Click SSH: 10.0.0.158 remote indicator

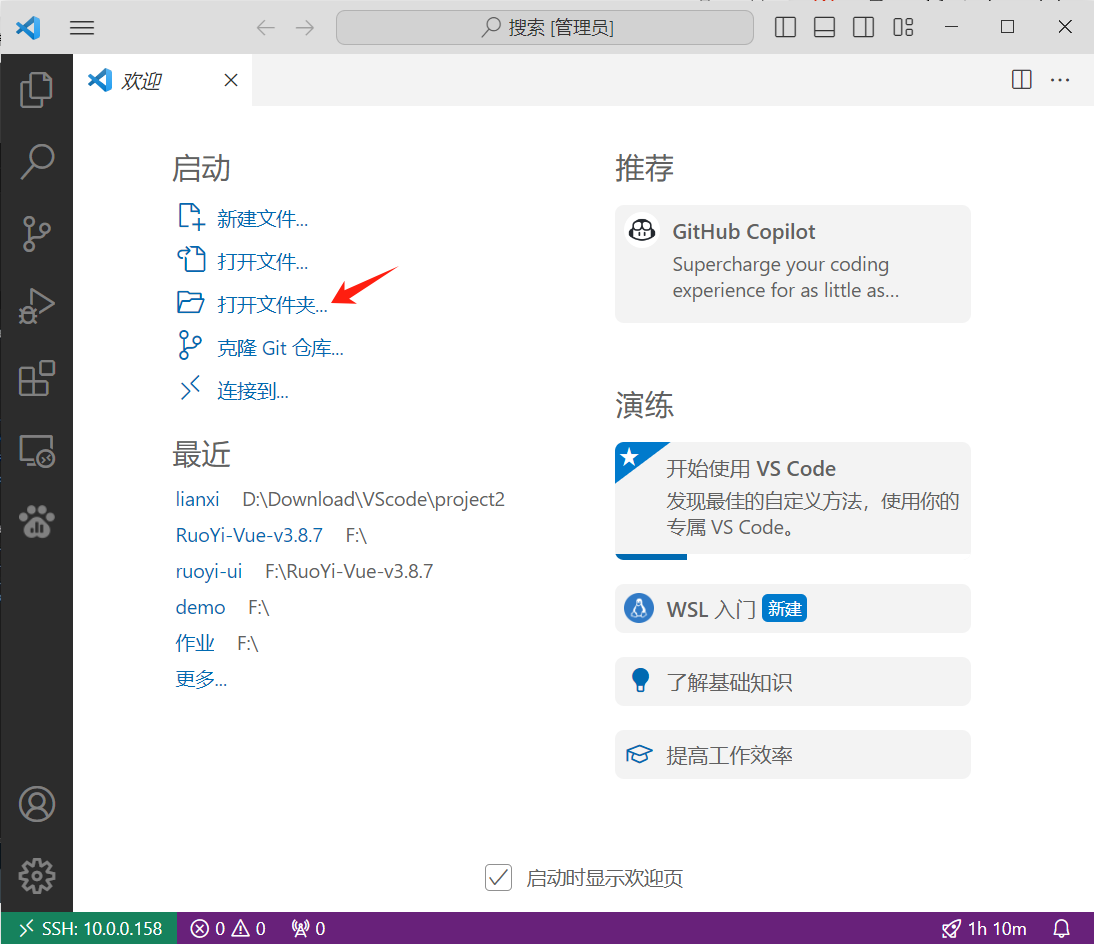(x=89, y=929)
